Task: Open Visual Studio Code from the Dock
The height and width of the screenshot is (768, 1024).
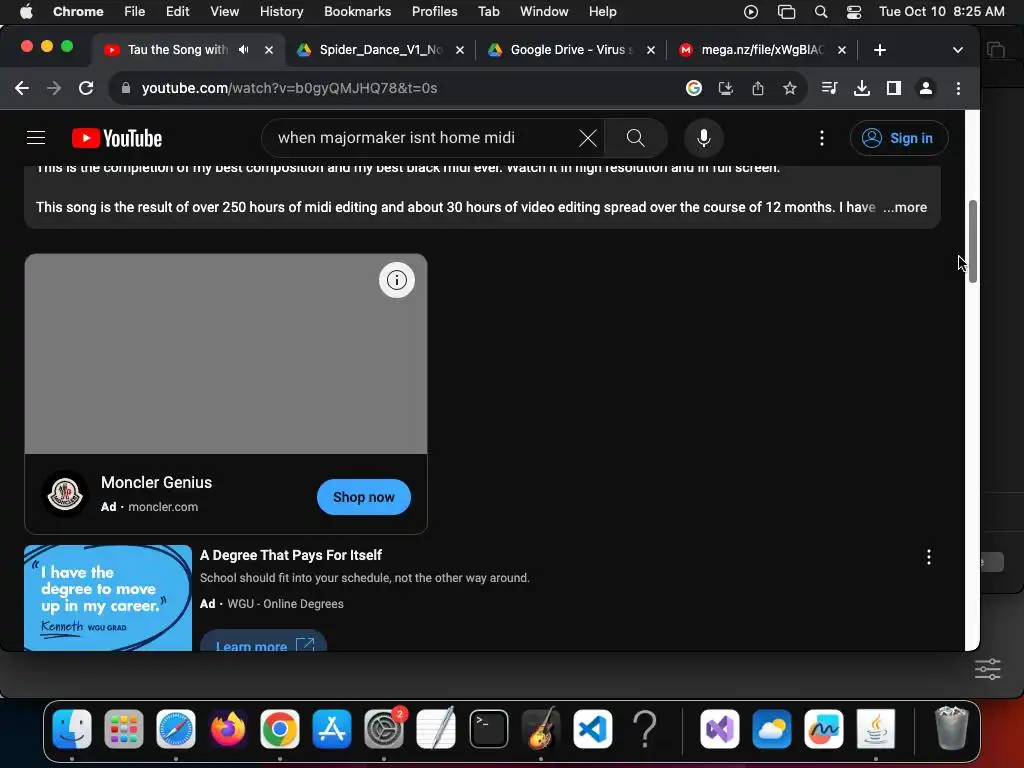Action: point(593,729)
